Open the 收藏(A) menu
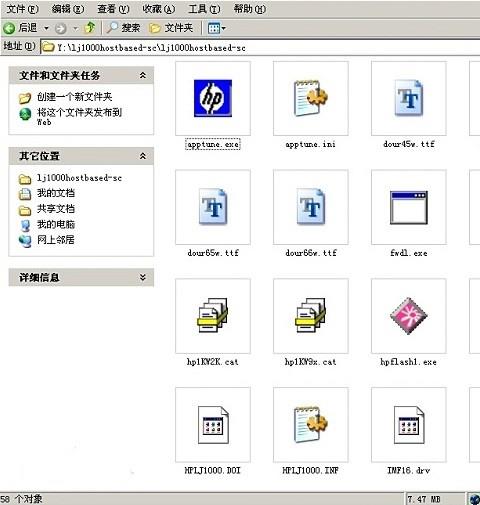This screenshot has width=480, height=505. [159, 9]
